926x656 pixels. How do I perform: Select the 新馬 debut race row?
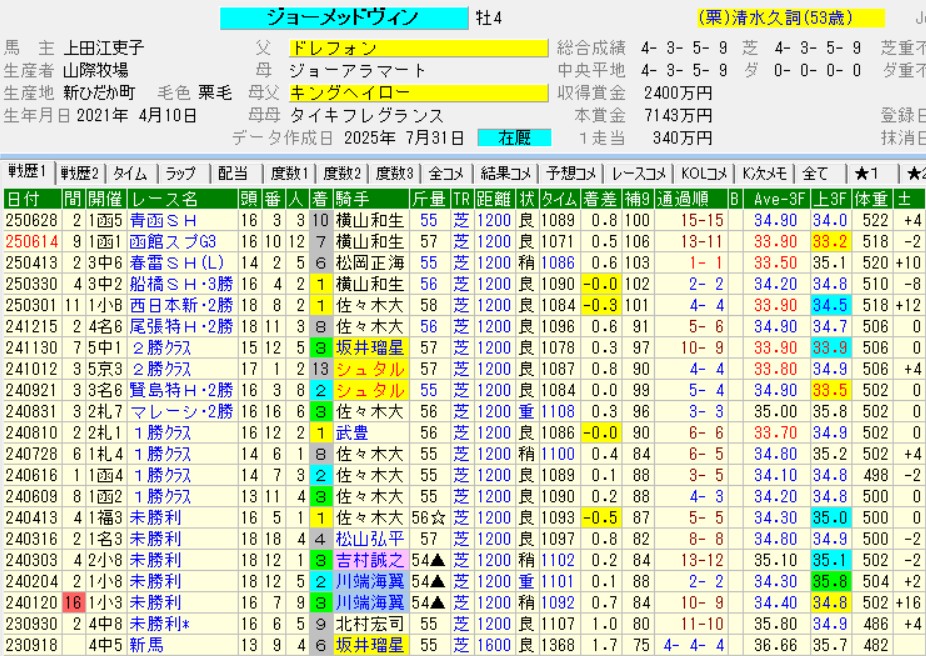pyautogui.click(x=150, y=645)
